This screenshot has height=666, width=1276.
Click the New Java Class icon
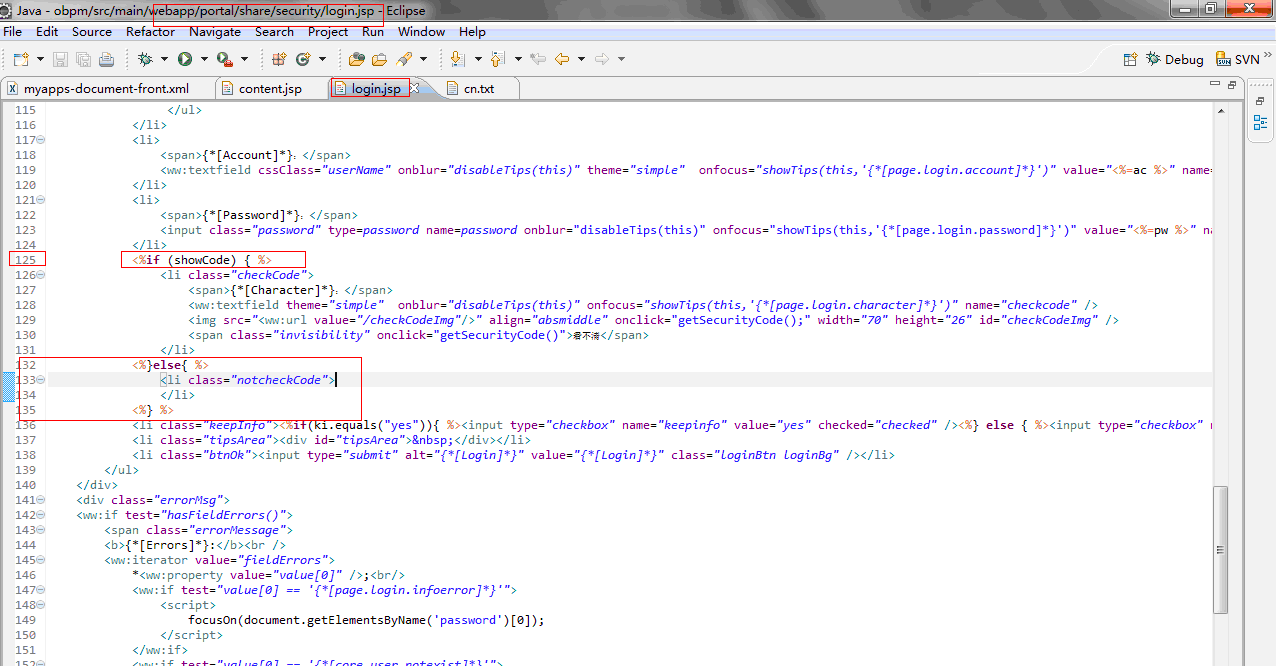coord(302,59)
